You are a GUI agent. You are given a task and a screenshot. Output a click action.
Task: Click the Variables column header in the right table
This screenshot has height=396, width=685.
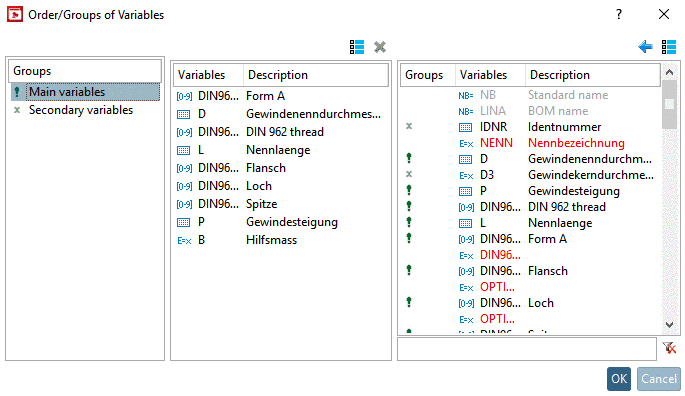tap(490, 75)
